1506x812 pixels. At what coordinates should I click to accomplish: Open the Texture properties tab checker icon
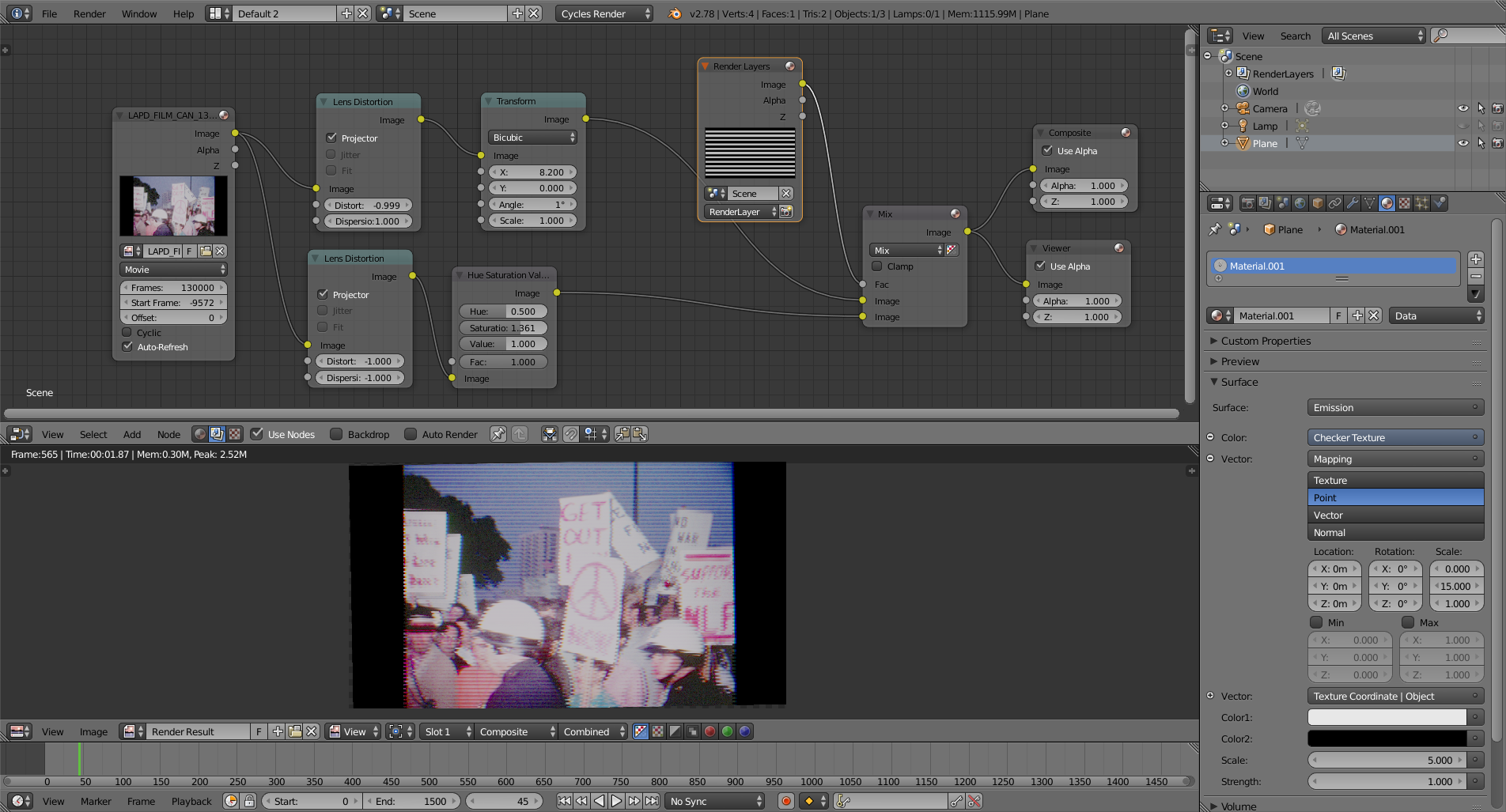[1404, 203]
